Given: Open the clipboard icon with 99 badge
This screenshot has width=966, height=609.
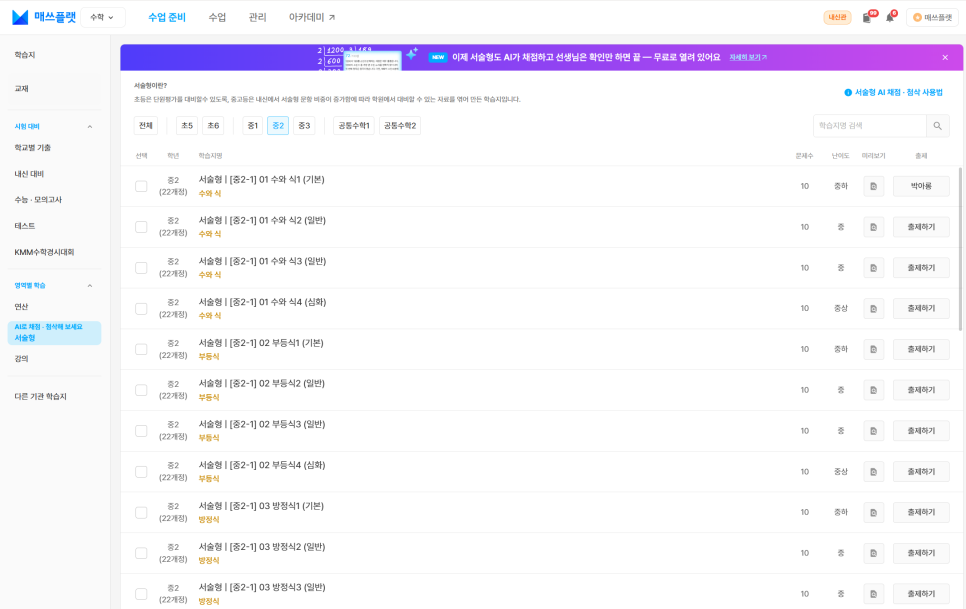Looking at the screenshot, I should [867, 18].
